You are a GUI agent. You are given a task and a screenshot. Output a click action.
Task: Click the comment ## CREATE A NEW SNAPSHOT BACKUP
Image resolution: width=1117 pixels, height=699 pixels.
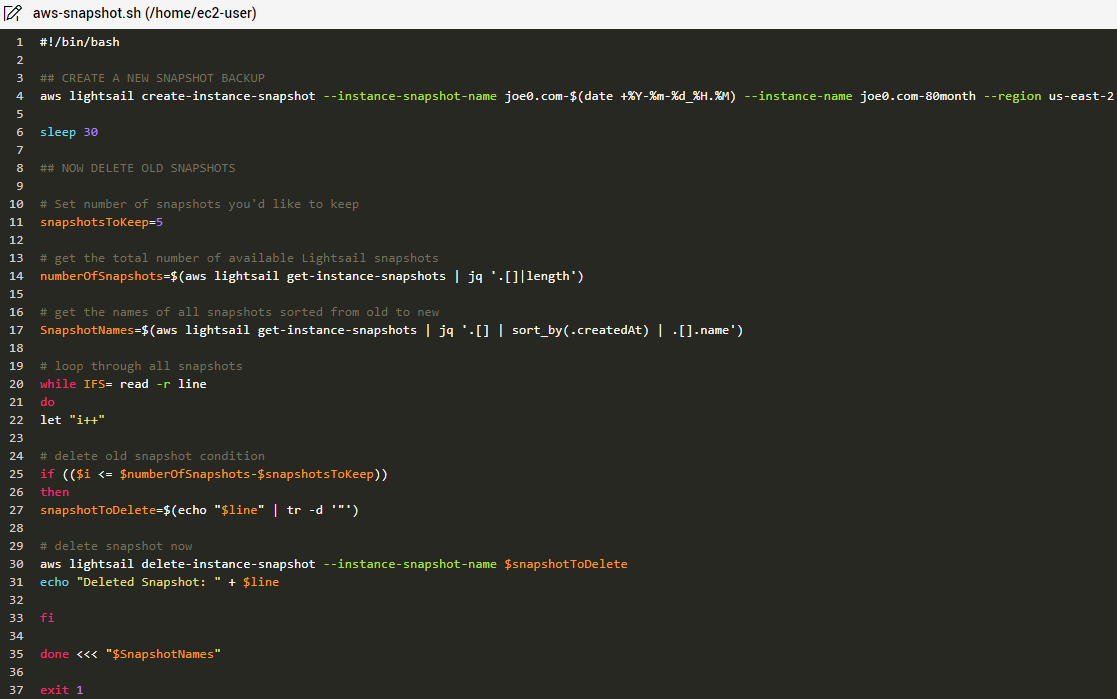point(152,78)
